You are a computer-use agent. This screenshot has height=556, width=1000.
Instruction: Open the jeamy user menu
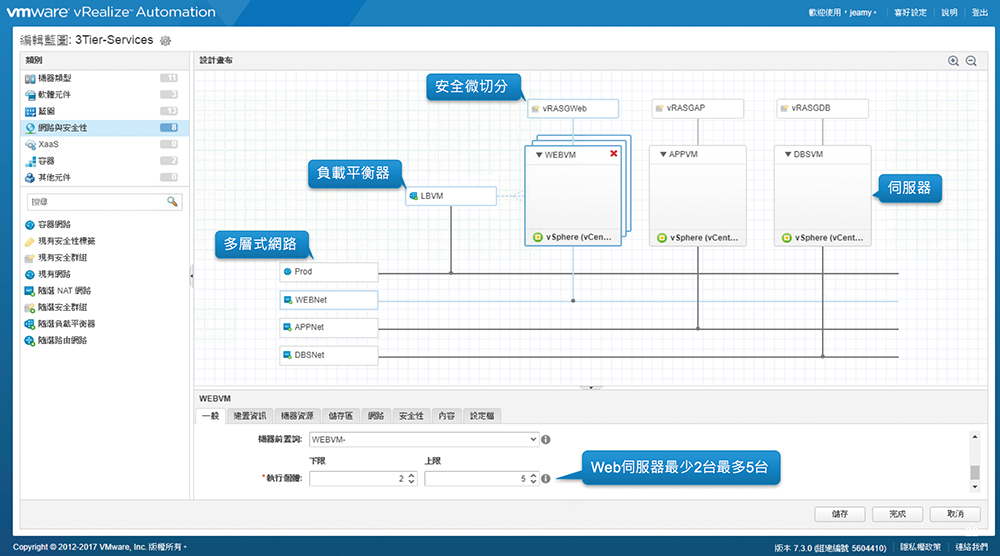[x=863, y=13]
